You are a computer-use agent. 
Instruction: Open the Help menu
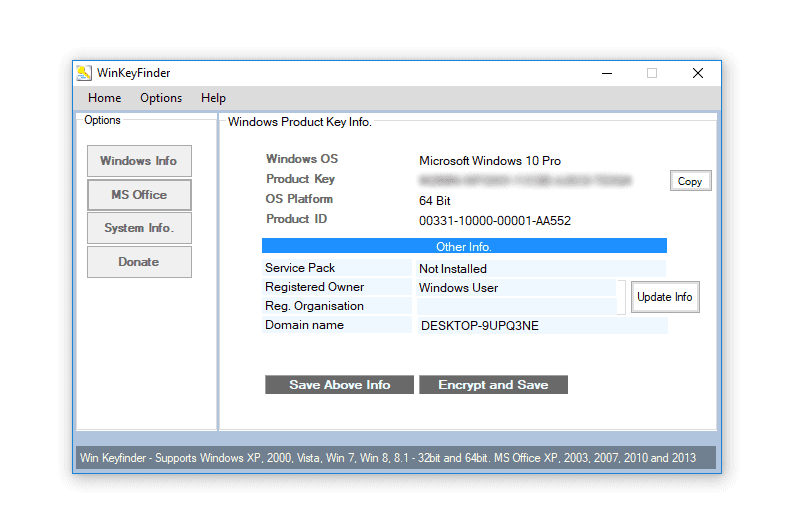[213, 98]
